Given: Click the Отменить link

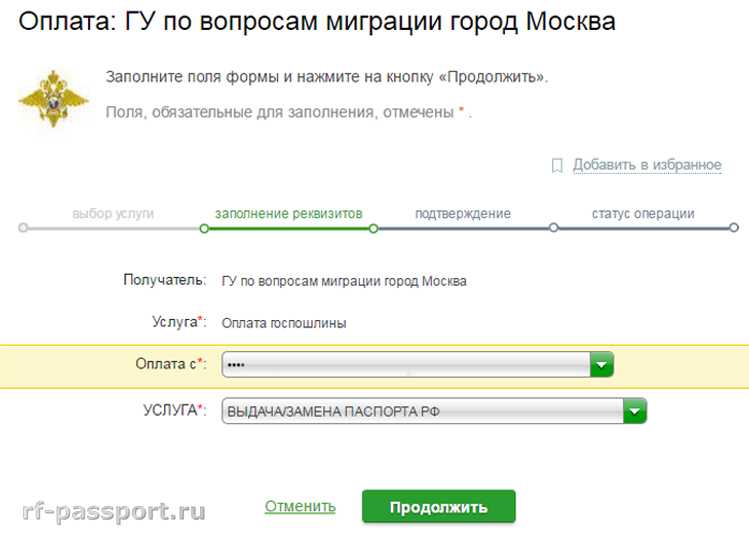Looking at the screenshot, I should point(300,507).
